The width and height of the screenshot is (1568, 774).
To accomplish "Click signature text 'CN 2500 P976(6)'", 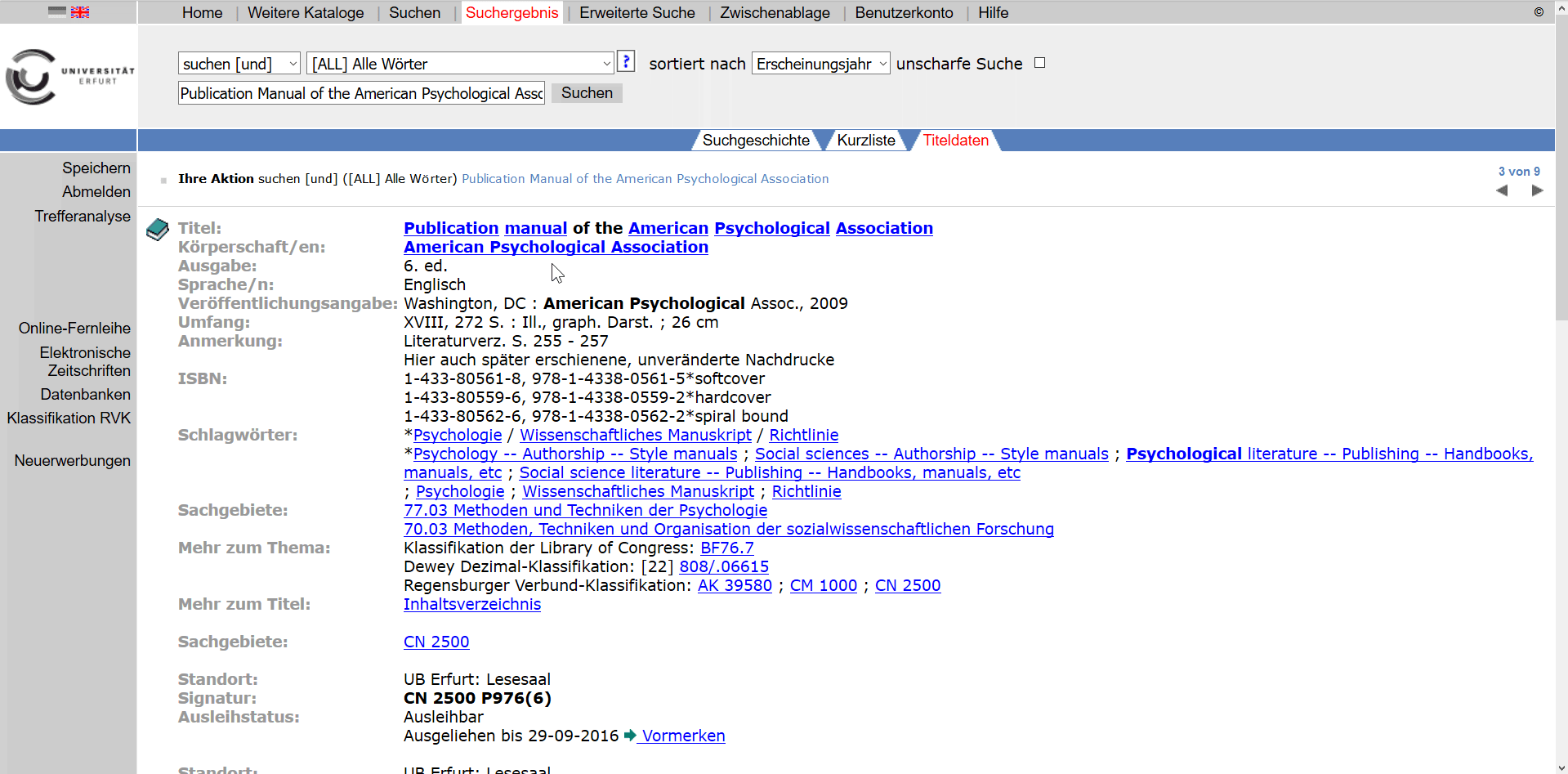I will pyautogui.click(x=477, y=699).
